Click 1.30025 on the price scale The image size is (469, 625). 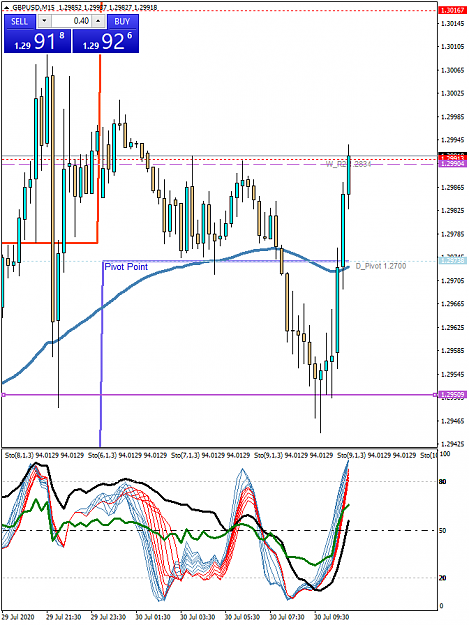pos(453,93)
